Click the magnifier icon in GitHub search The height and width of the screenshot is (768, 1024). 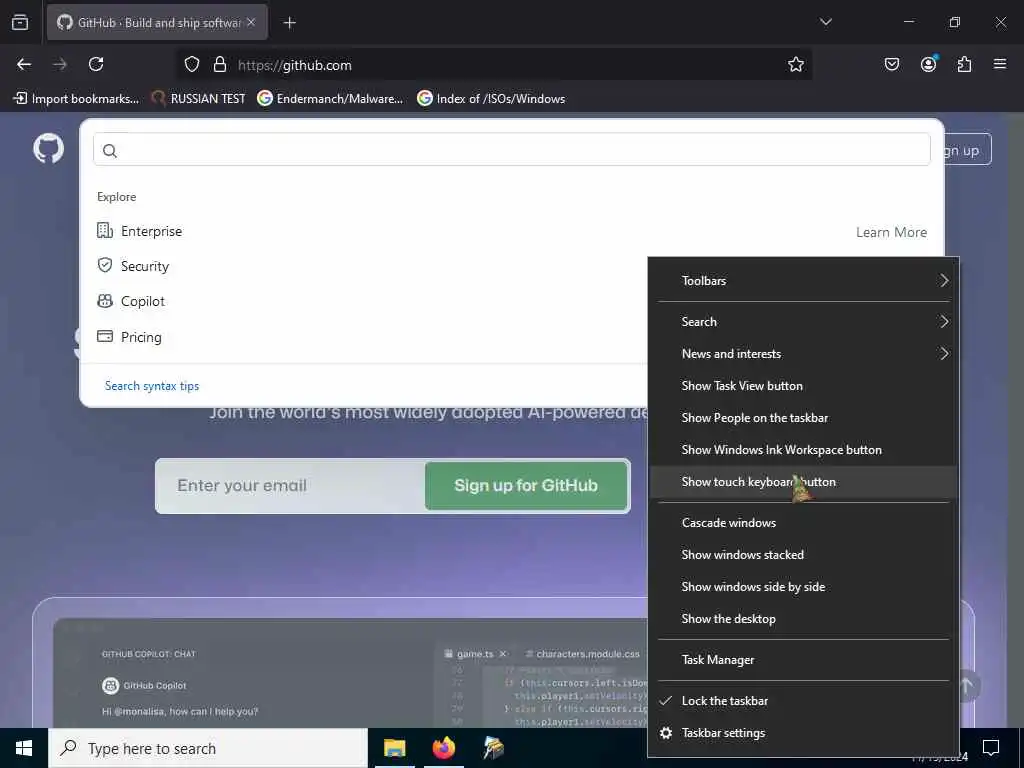(x=110, y=151)
